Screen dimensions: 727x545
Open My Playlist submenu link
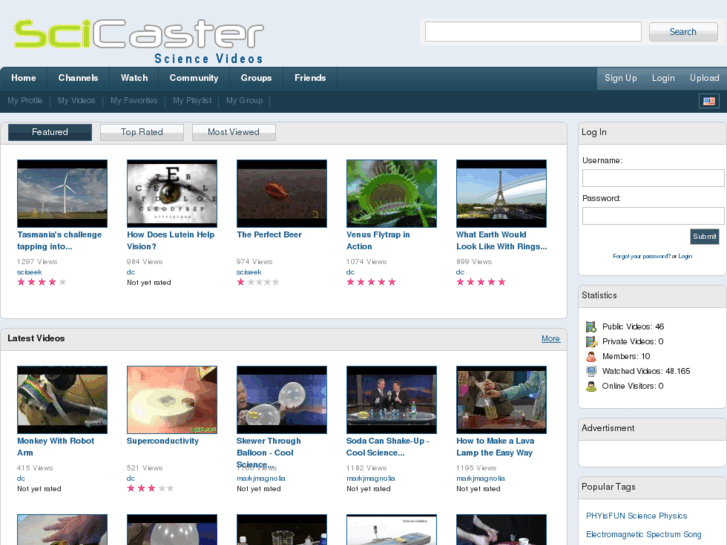point(192,100)
